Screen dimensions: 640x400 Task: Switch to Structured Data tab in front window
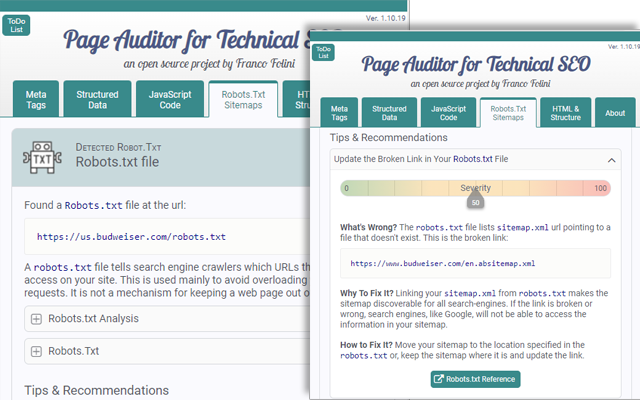[389, 113]
